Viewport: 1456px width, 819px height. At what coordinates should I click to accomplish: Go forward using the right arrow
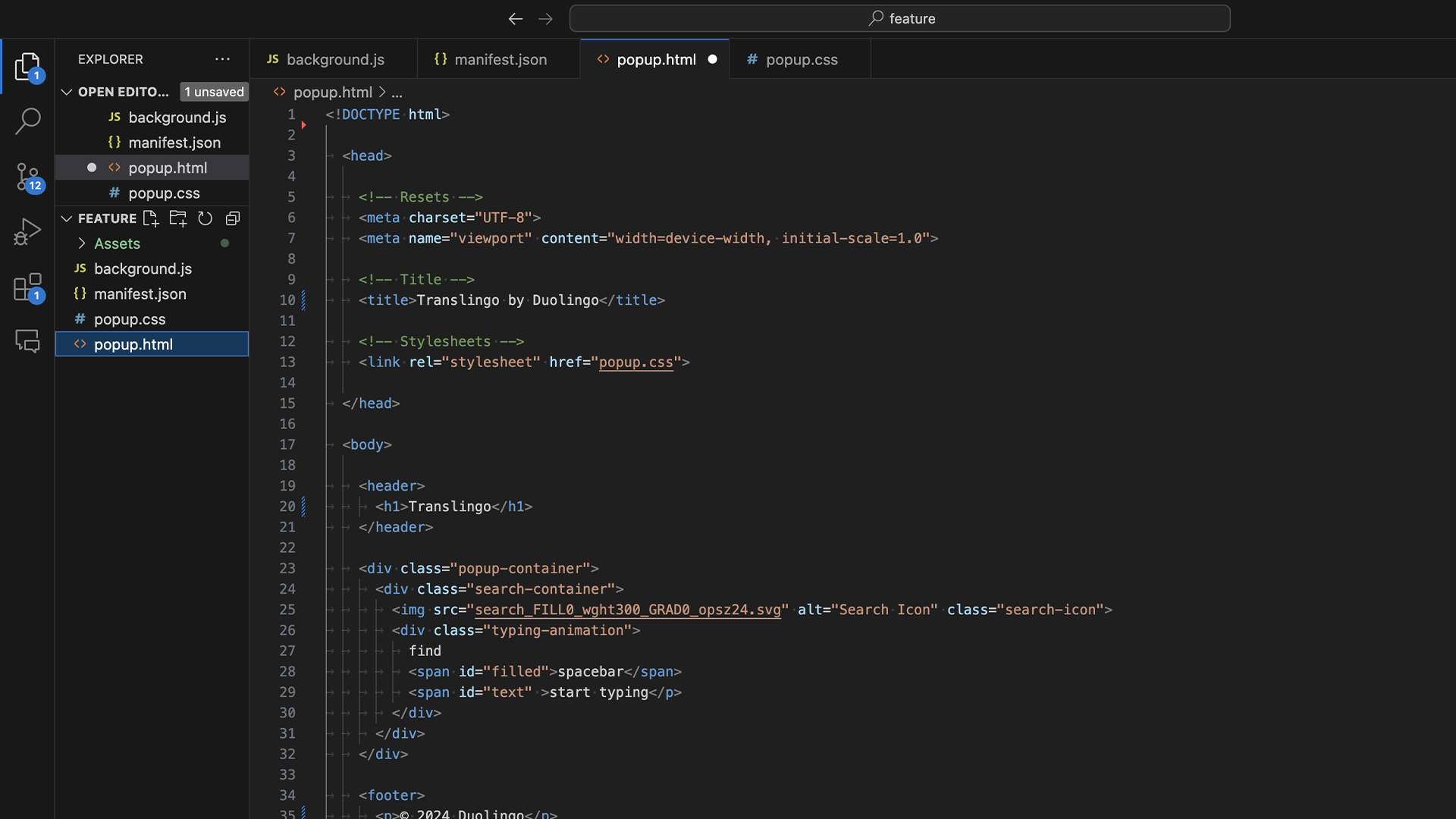coord(545,19)
